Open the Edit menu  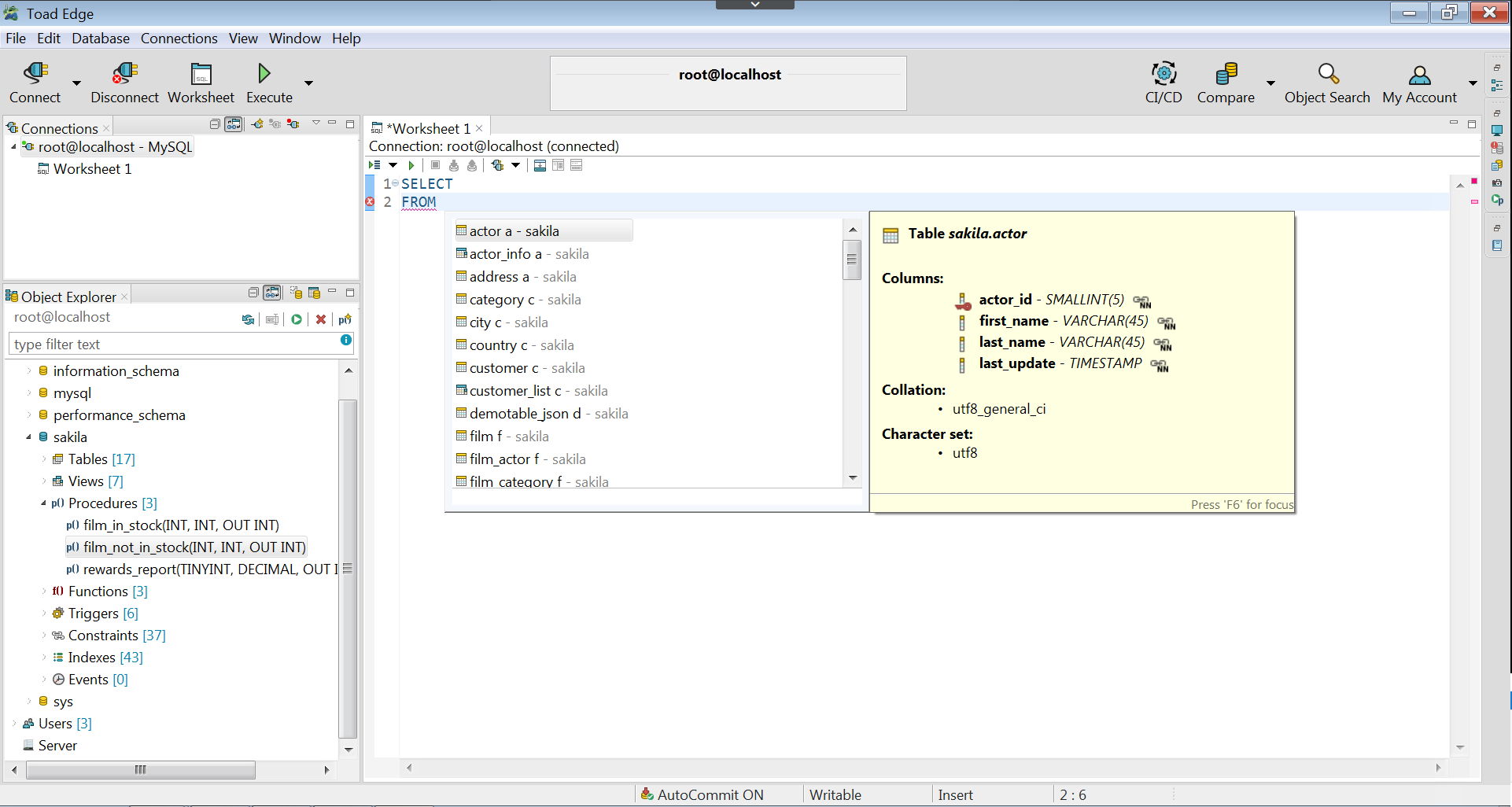tap(48, 38)
